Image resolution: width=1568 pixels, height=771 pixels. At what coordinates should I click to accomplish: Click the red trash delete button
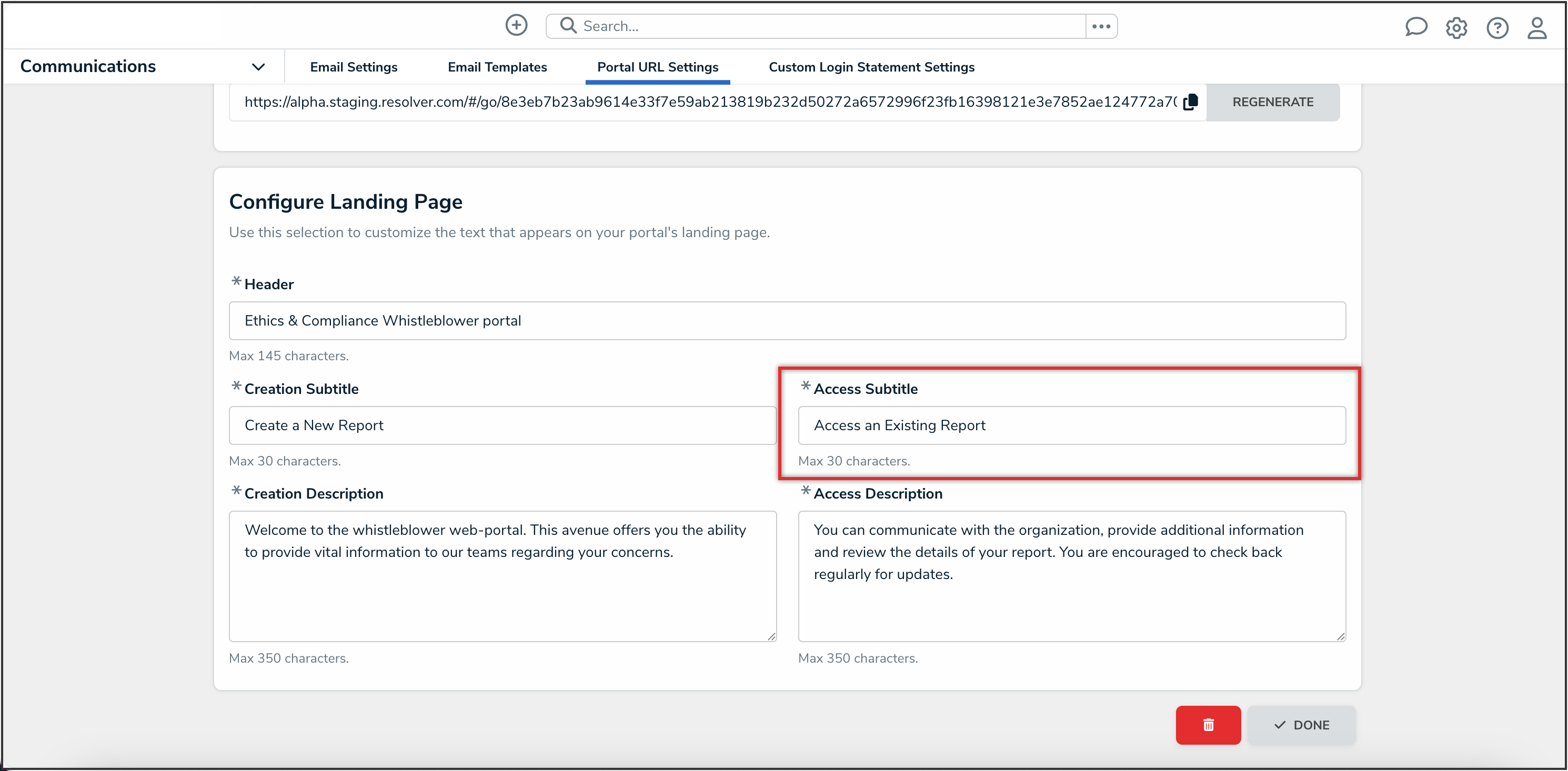click(x=1208, y=725)
